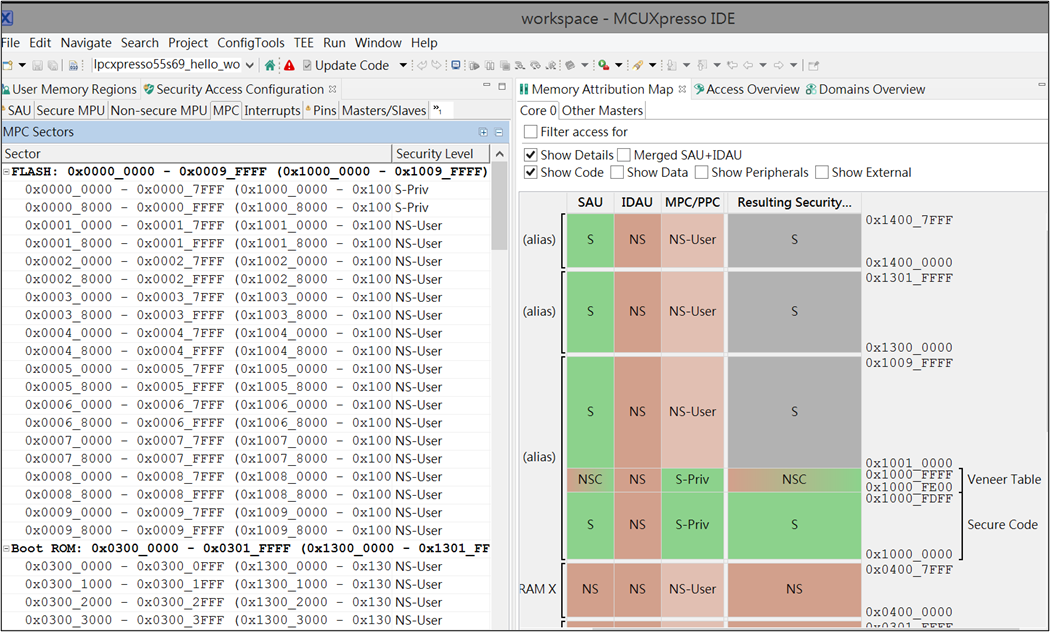Show hidden tabs via overflow chevron
1050x632 pixels.
coord(437,110)
